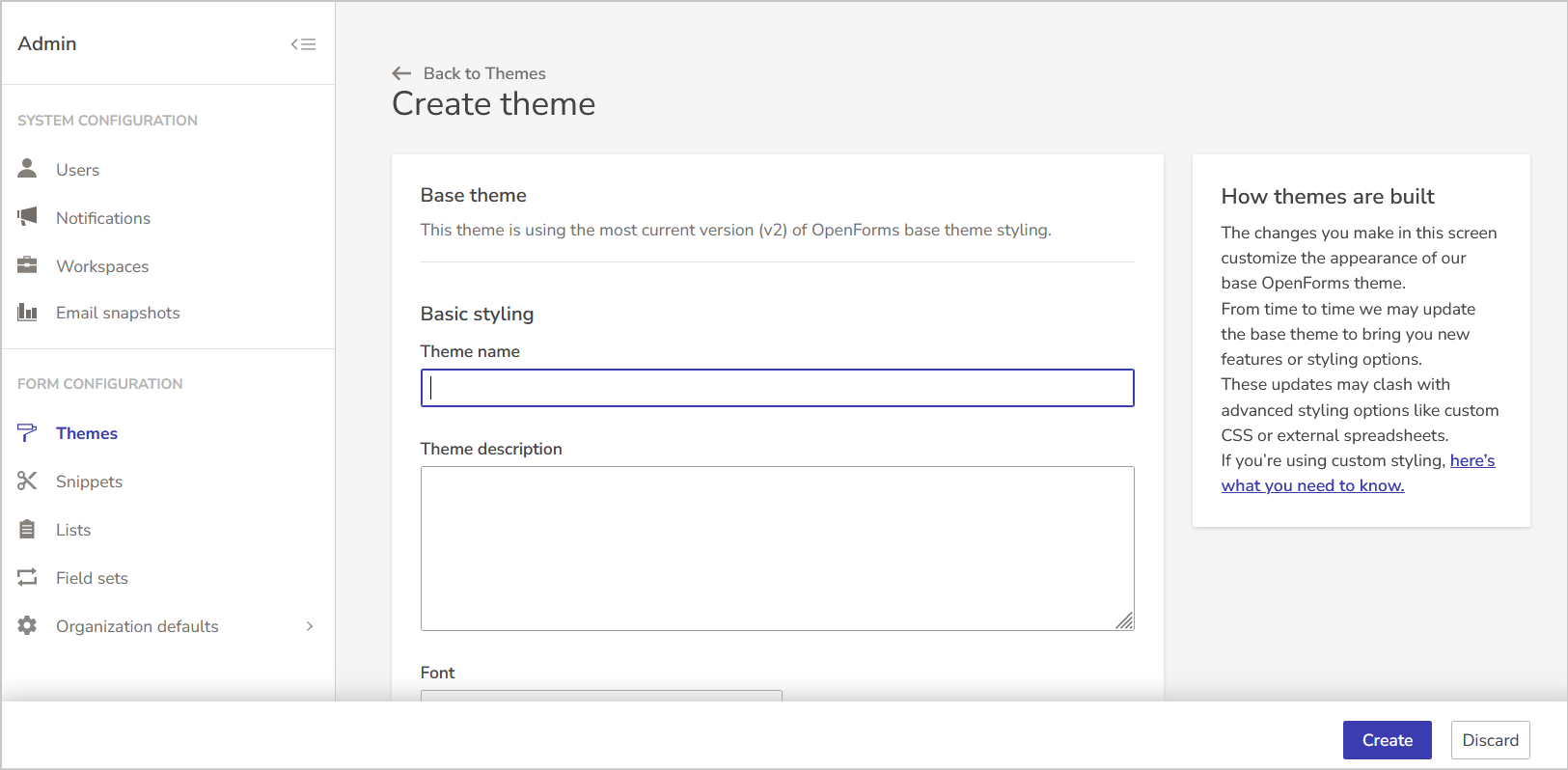The width and height of the screenshot is (1568, 770).
Task: Click the Notifications megaphone icon
Action: [27, 217]
